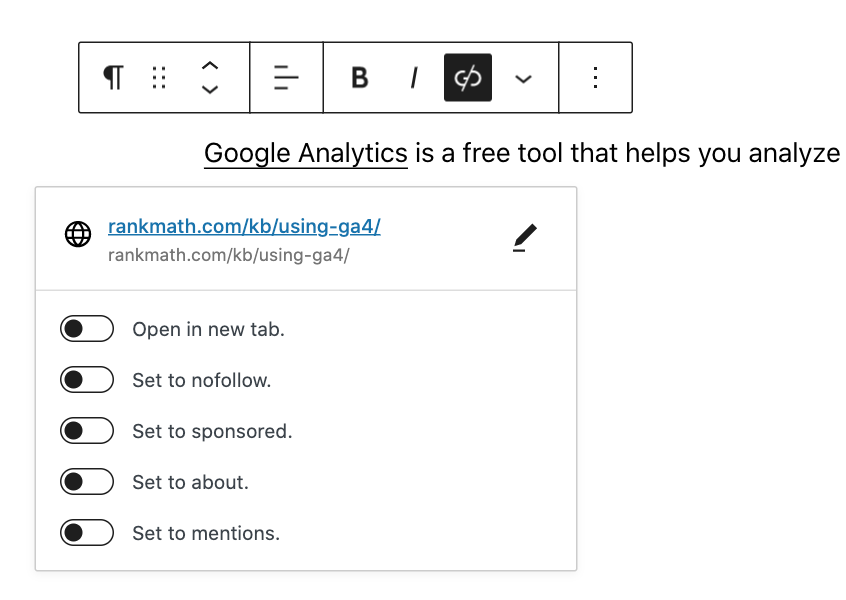Enable the Set to mentions toggle
This screenshot has height=600, width=846.
click(x=87, y=533)
